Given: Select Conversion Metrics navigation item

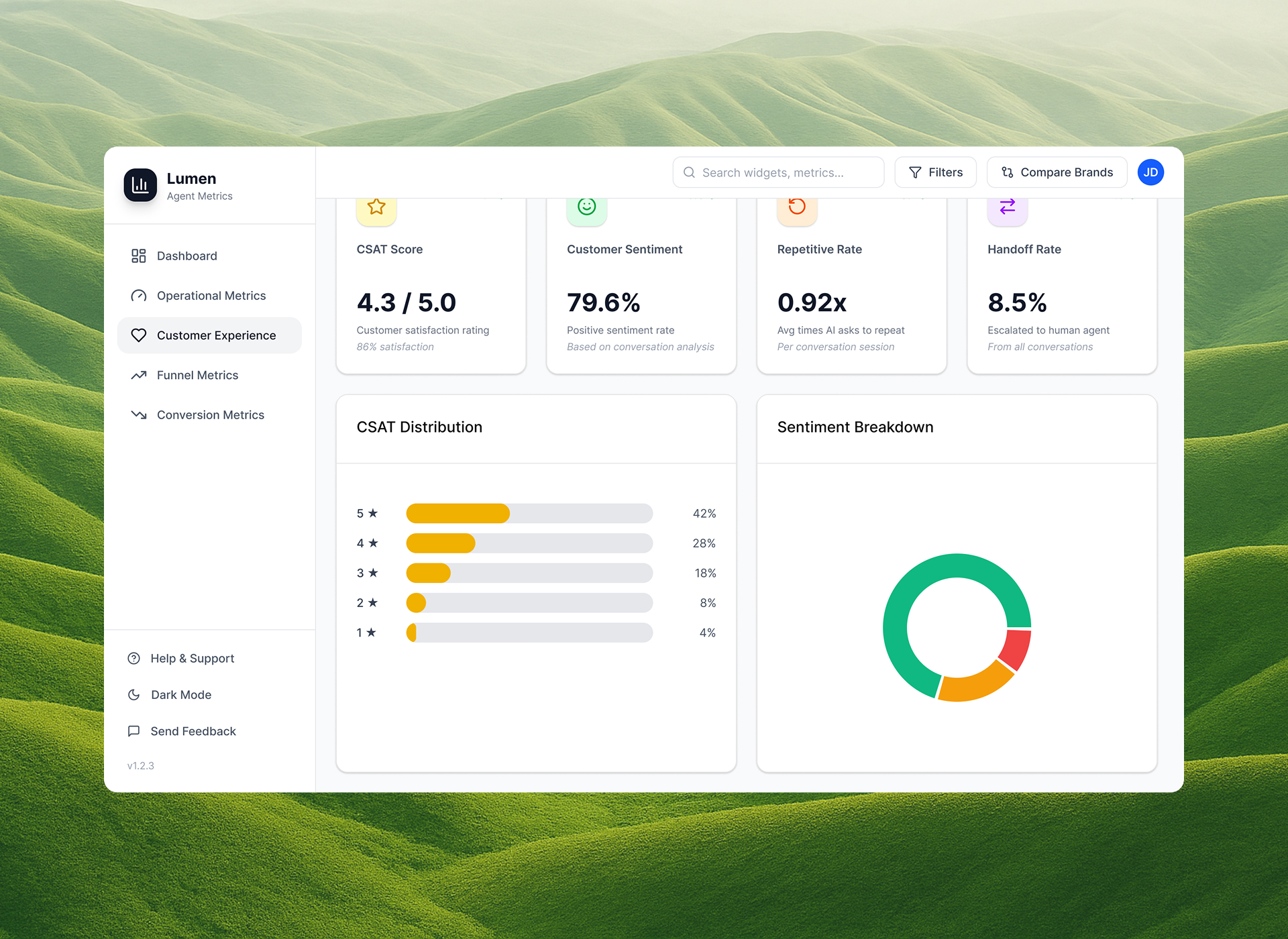Looking at the screenshot, I should tap(210, 415).
